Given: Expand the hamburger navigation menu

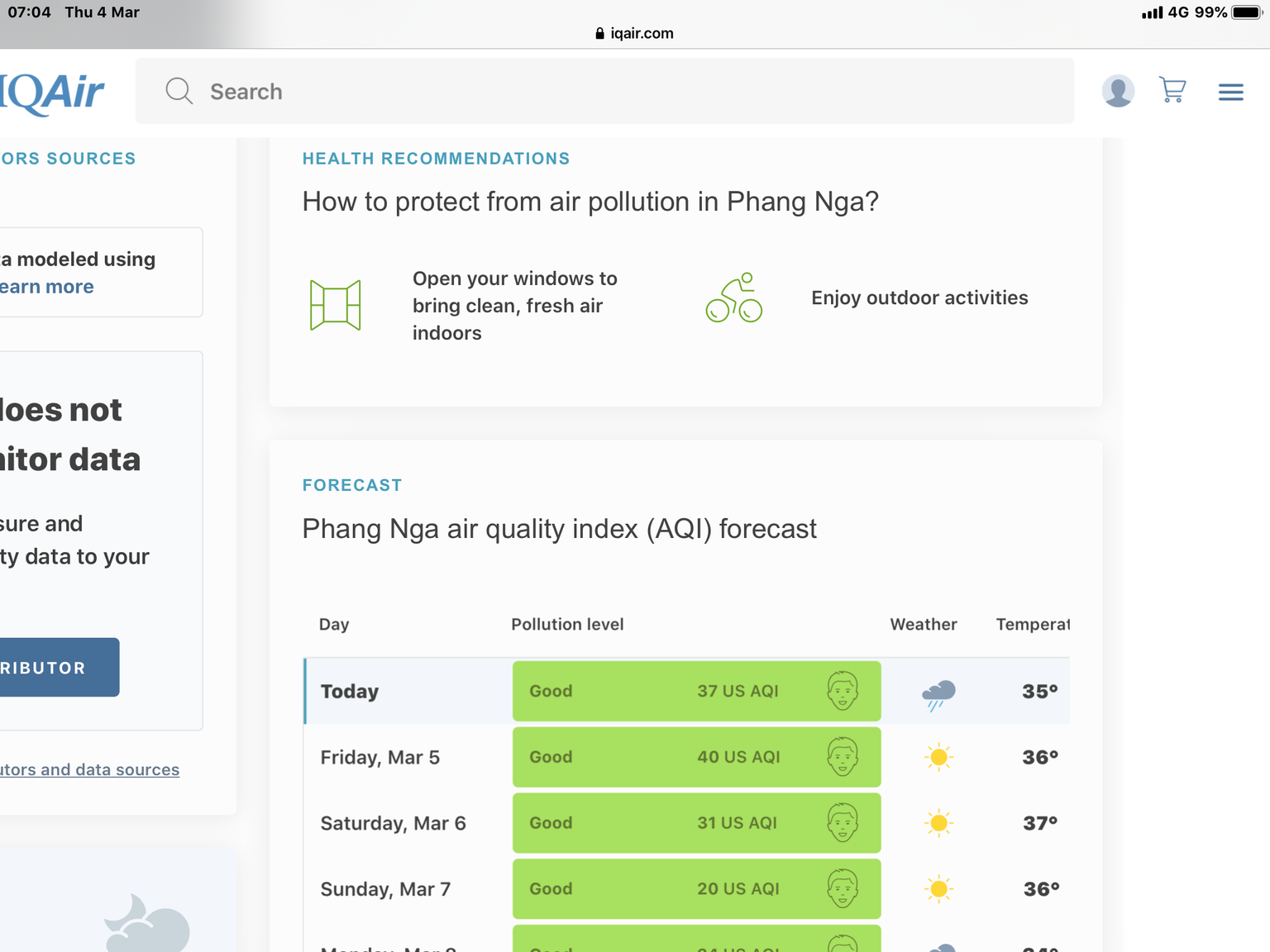Looking at the screenshot, I should (1230, 92).
